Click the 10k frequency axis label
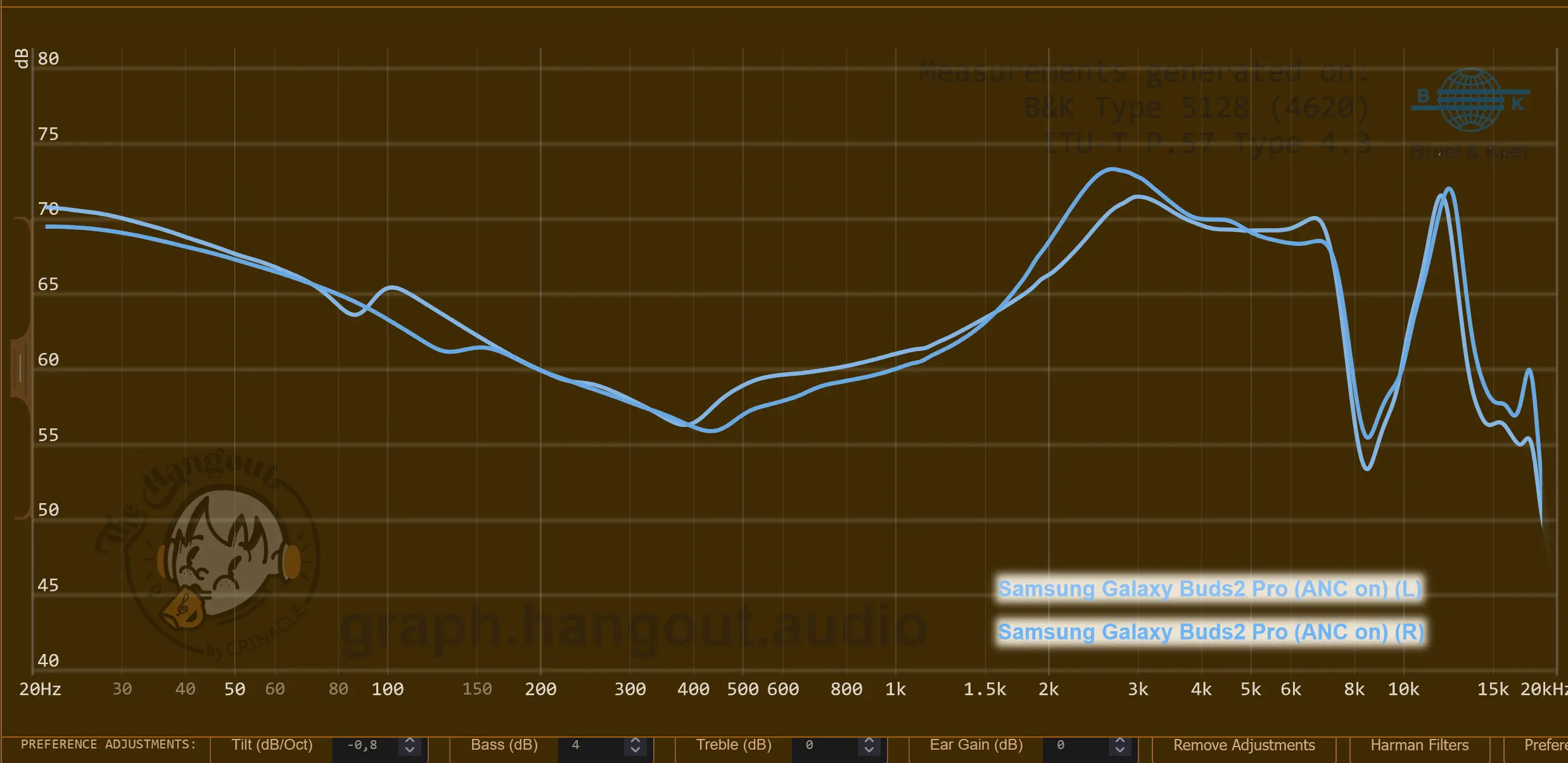Viewport: 1568px width, 763px height. 1403,689
